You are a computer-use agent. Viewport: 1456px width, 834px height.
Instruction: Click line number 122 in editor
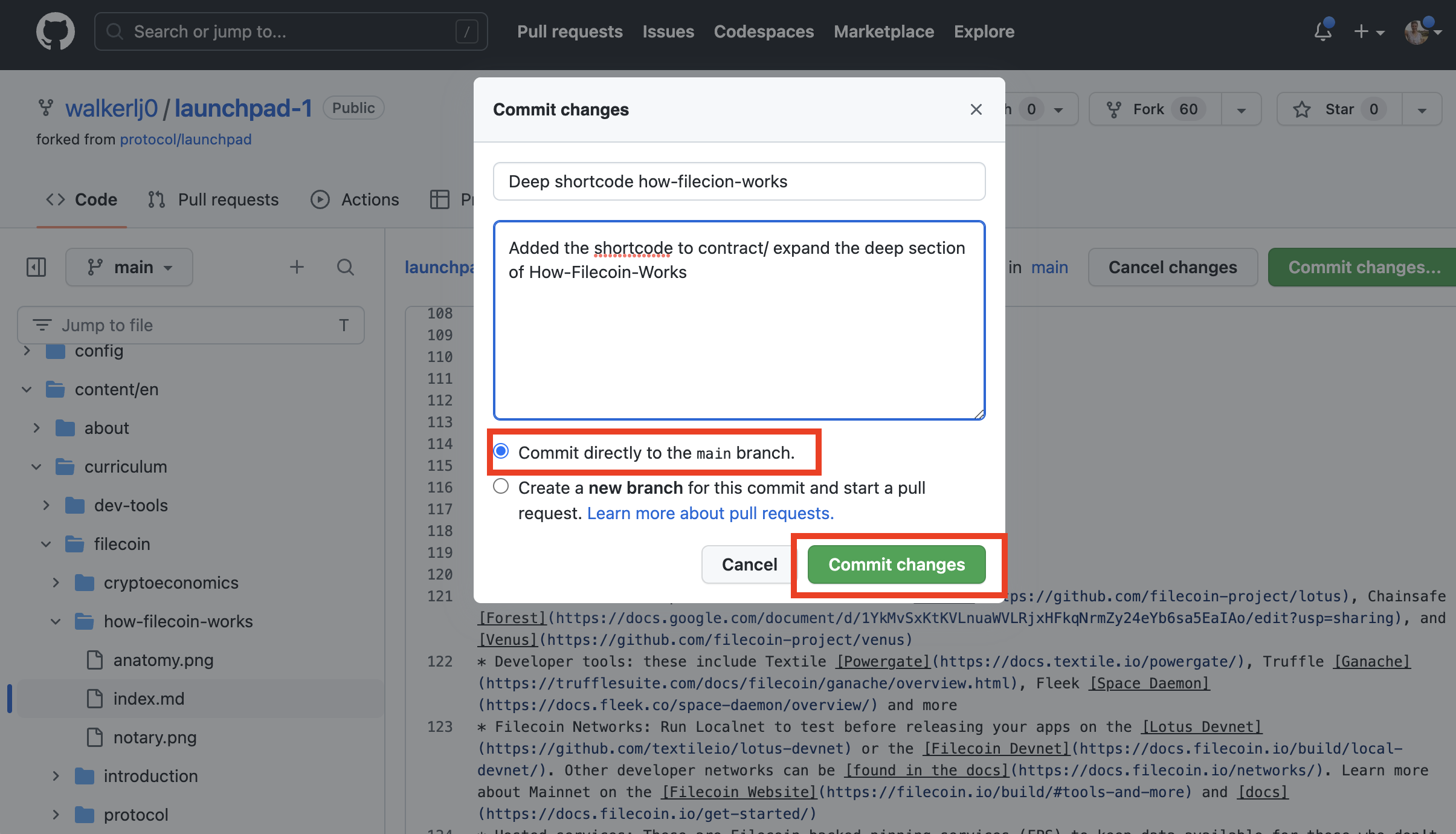[440, 661]
